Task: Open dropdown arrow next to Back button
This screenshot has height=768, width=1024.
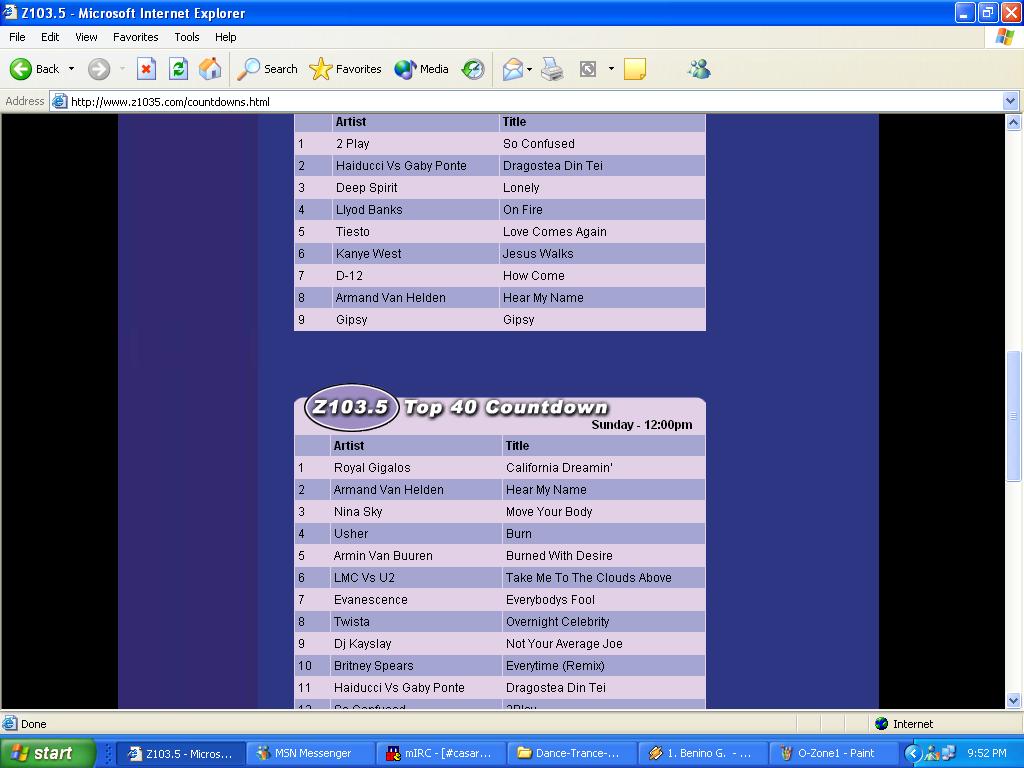Action: (71, 69)
